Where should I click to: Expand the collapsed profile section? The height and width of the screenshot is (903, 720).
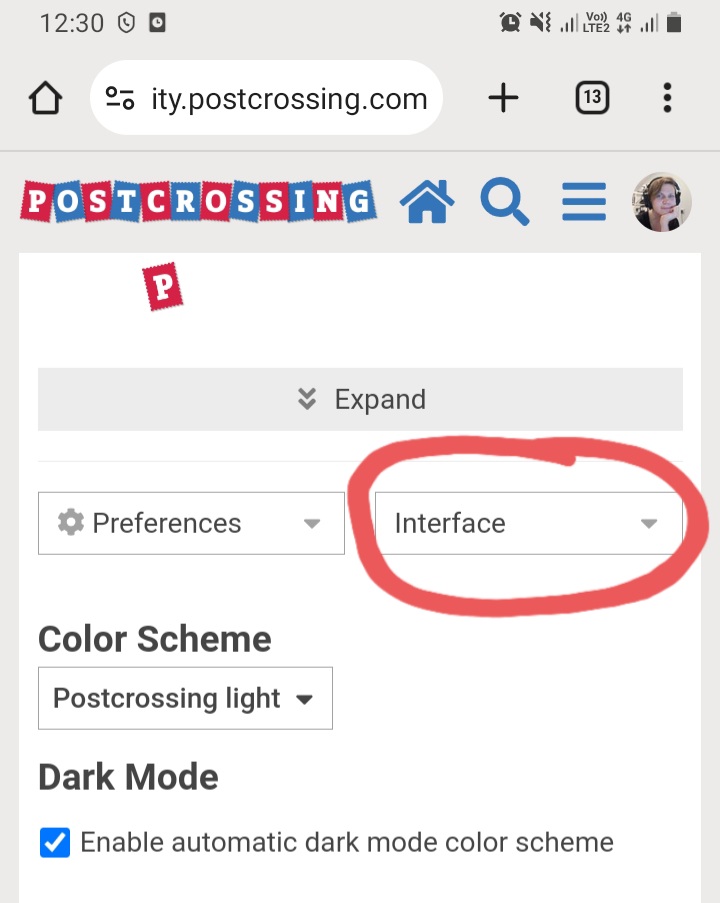point(361,399)
